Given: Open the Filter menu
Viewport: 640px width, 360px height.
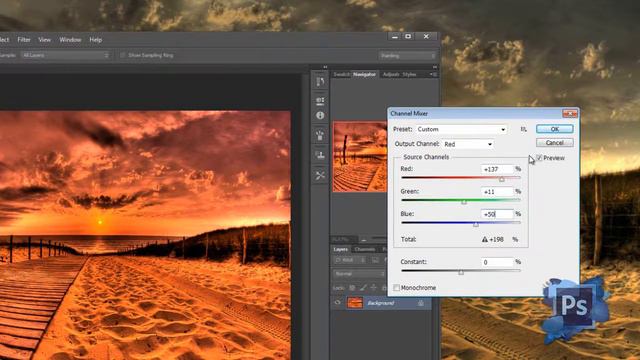Looking at the screenshot, I should click(24, 40).
